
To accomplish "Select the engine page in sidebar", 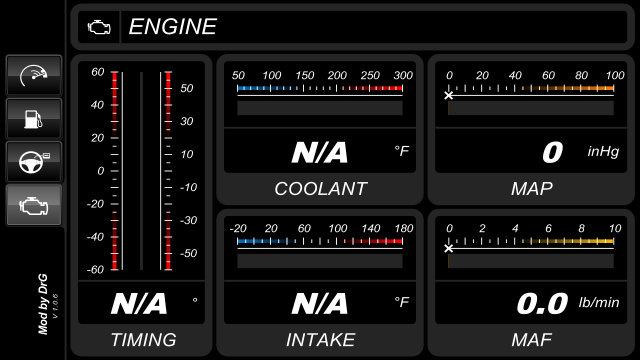I will click(x=34, y=205).
